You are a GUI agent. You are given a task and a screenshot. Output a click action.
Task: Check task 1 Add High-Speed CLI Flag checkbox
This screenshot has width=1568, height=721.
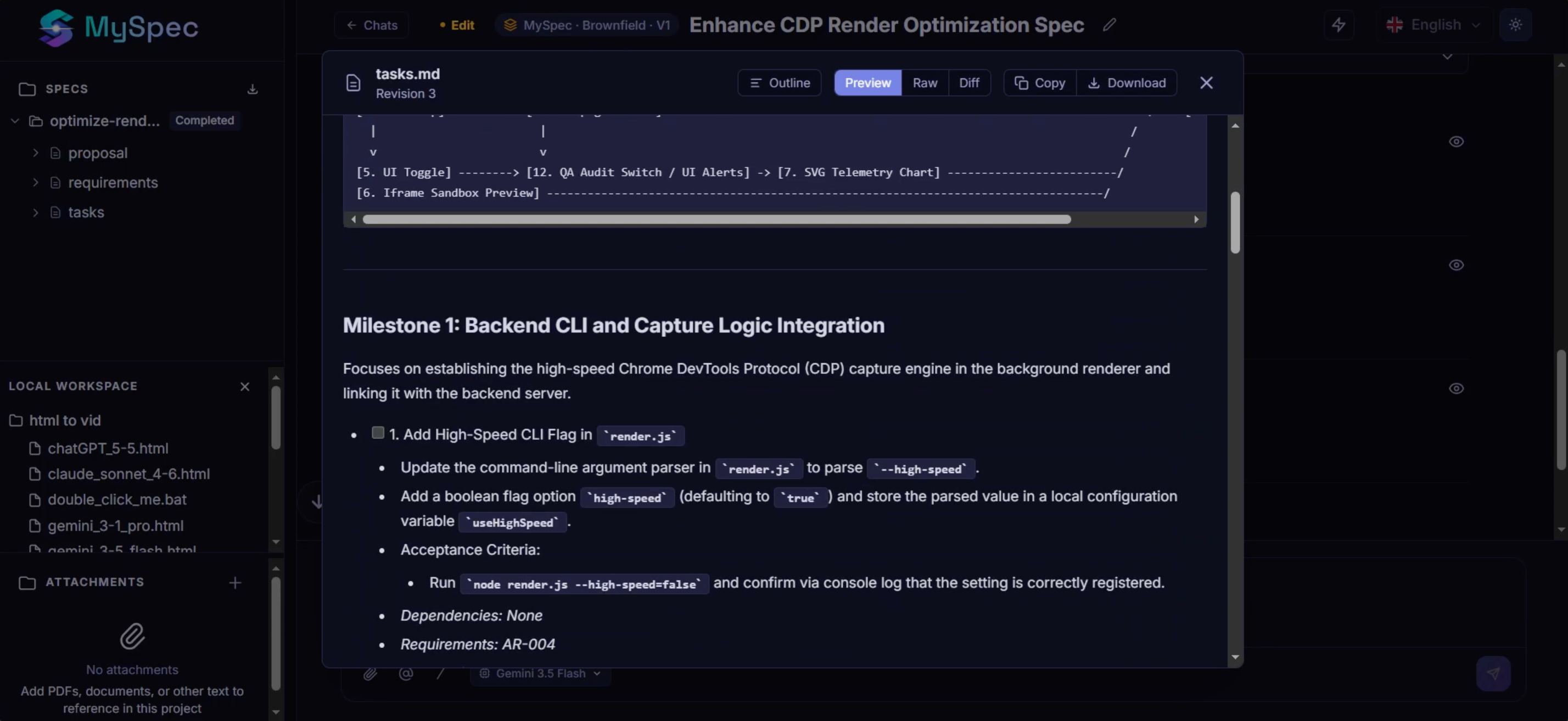click(x=378, y=432)
